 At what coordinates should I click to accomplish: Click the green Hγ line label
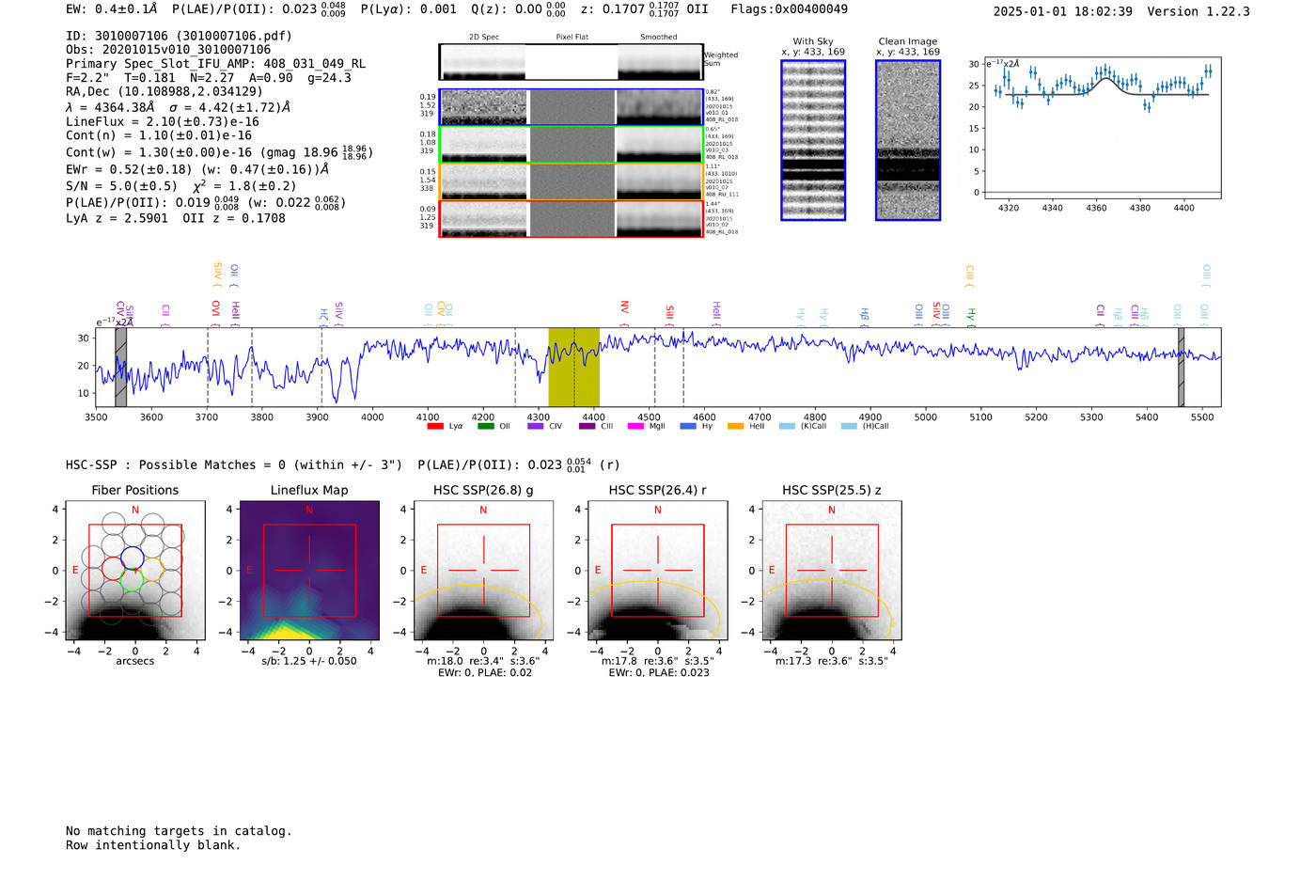pos(971,317)
